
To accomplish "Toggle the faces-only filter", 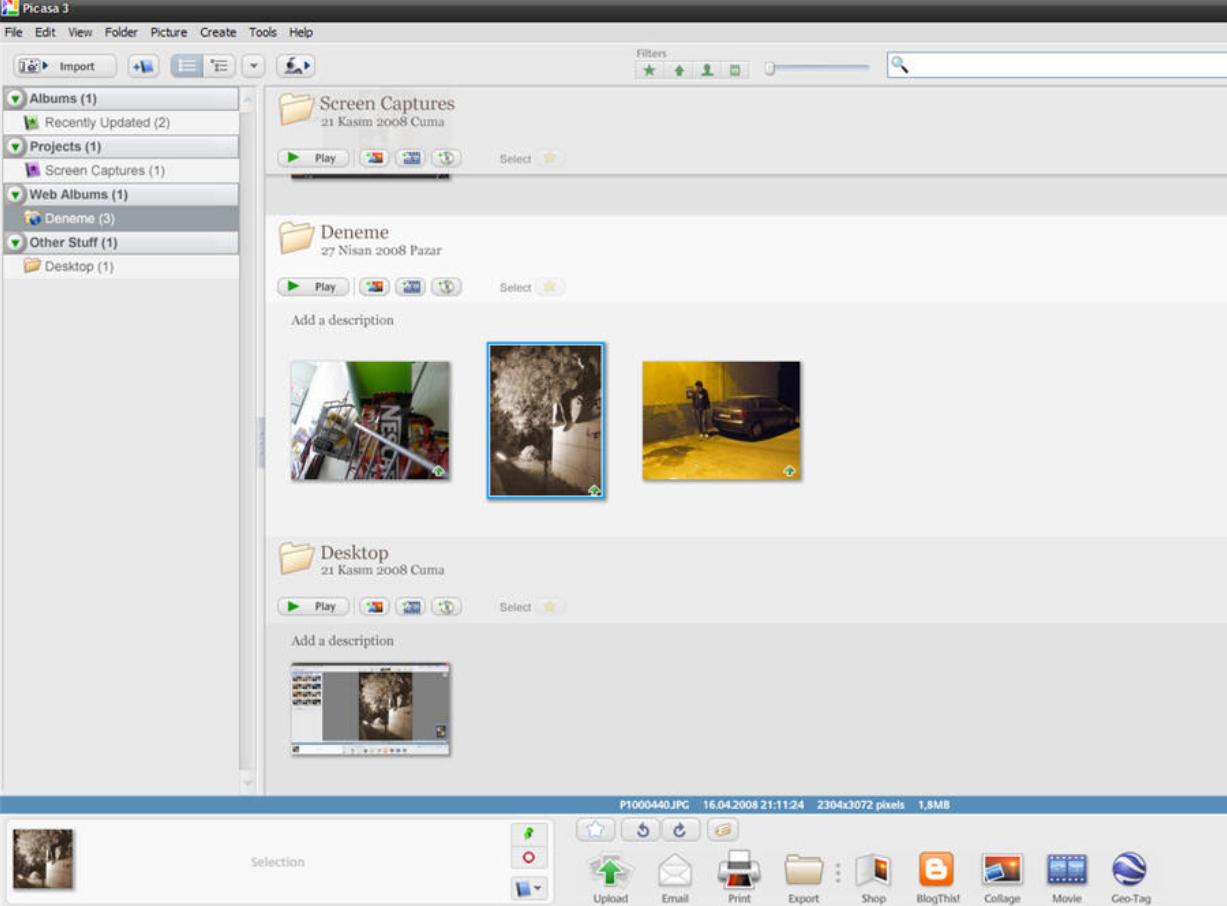I will [x=707, y=70].
